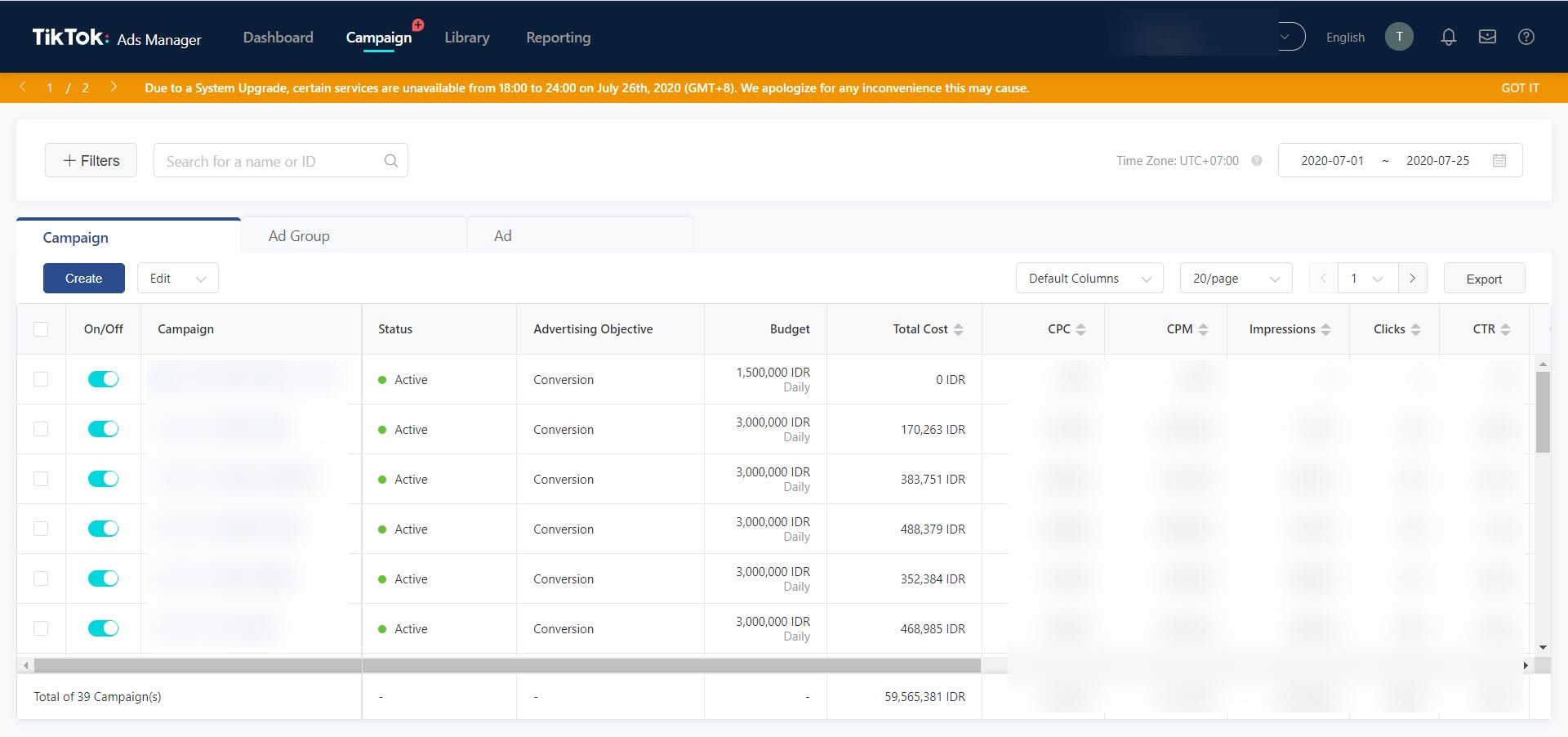Check the select-all campaigns checkbox
Image resolution: width=1568 pixels, height=737 pixels.
click(41, 329)
